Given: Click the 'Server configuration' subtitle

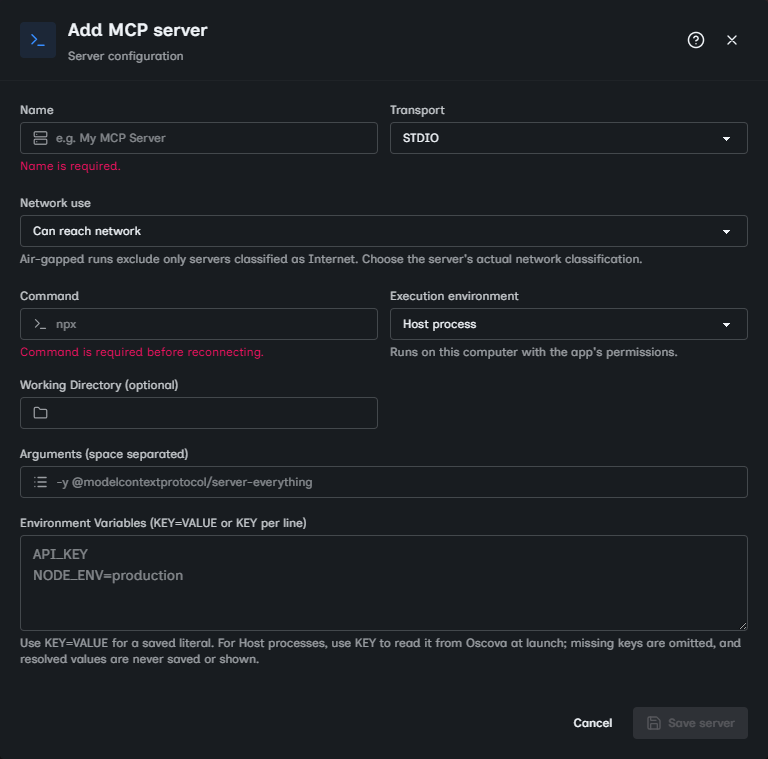Looking at the screenshot, I should pyautogui.click(x=125, y=56).
